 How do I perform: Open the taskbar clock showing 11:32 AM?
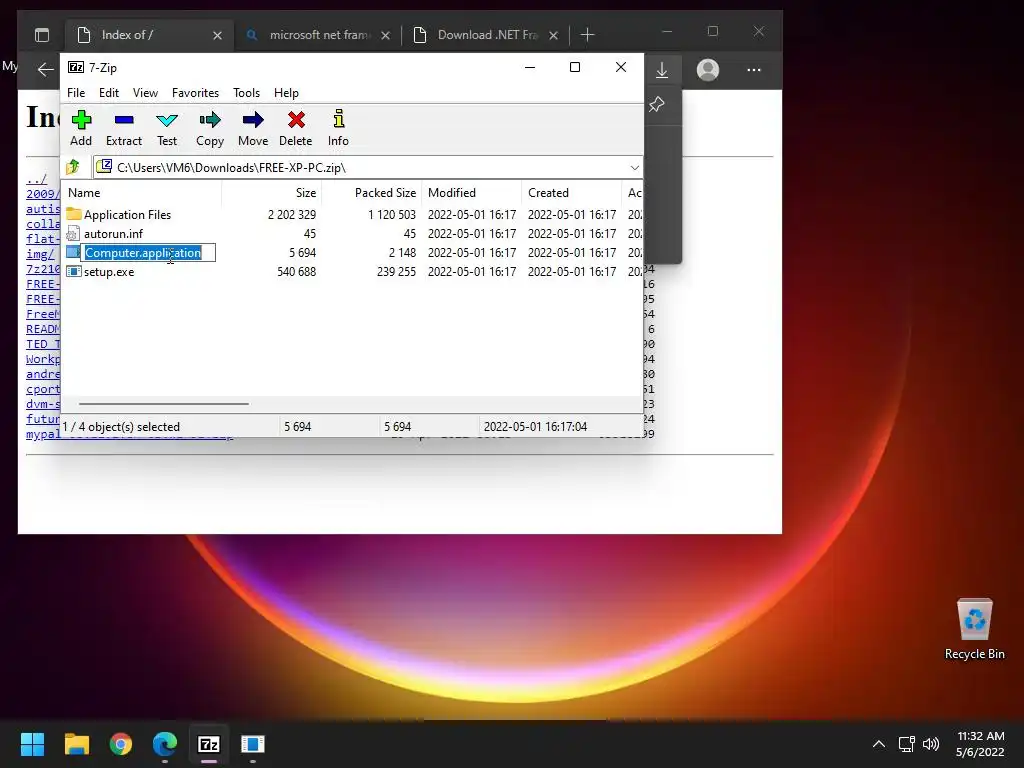point(980,744)
